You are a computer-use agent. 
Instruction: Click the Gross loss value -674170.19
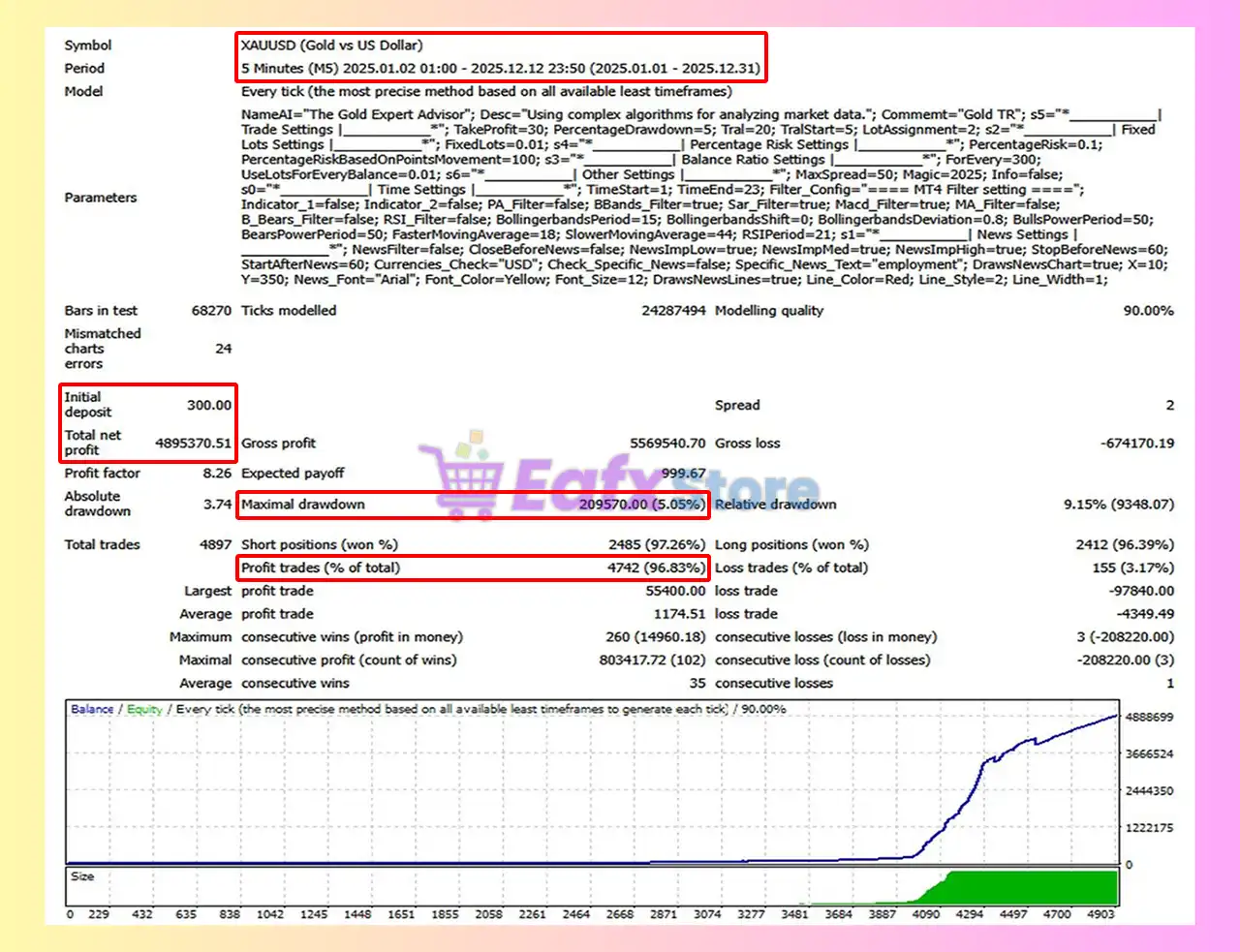click(1136, 444)
